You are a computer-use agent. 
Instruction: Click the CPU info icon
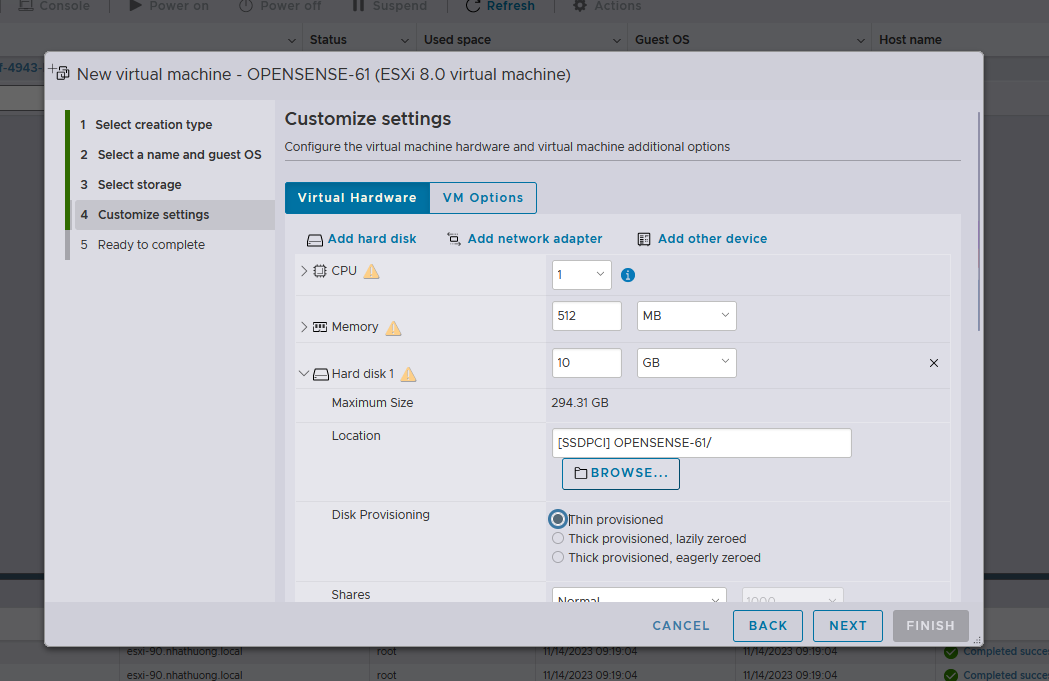(x=628, y=275)
